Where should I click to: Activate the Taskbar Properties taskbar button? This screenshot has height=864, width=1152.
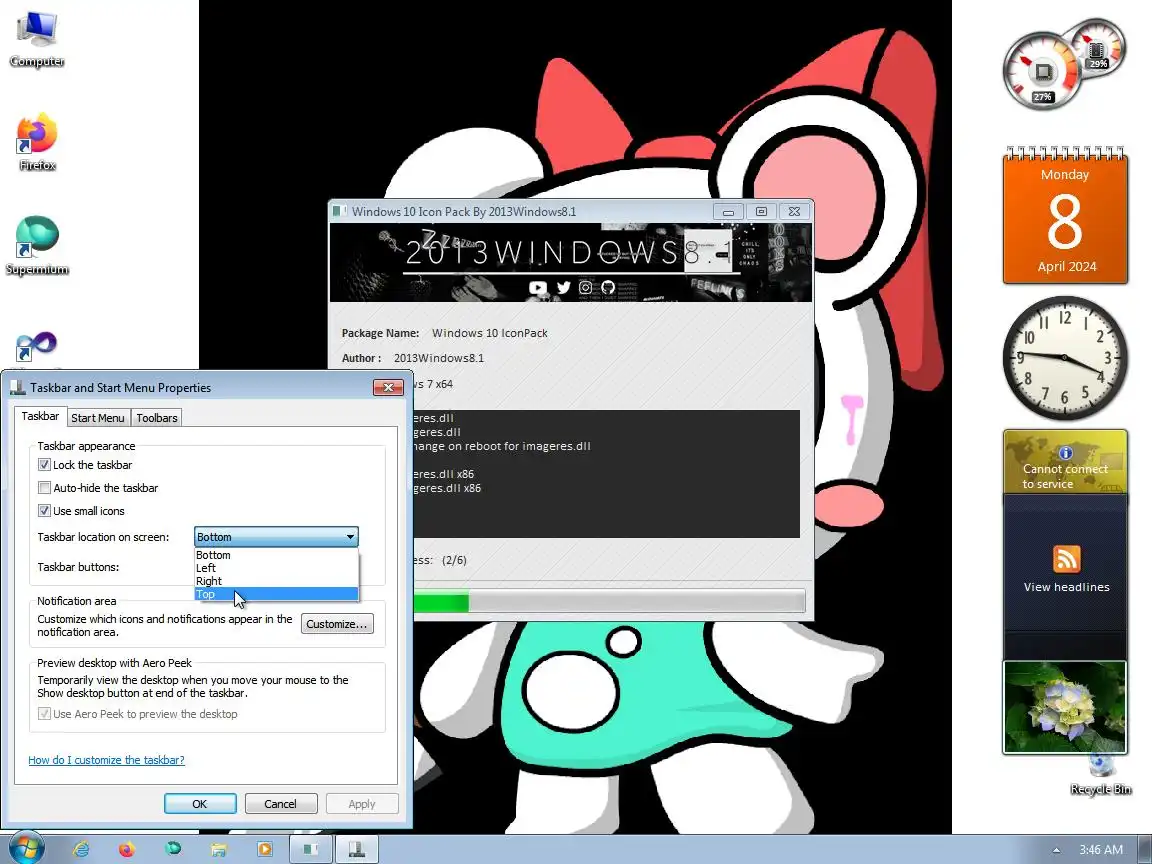pos(357,849)
